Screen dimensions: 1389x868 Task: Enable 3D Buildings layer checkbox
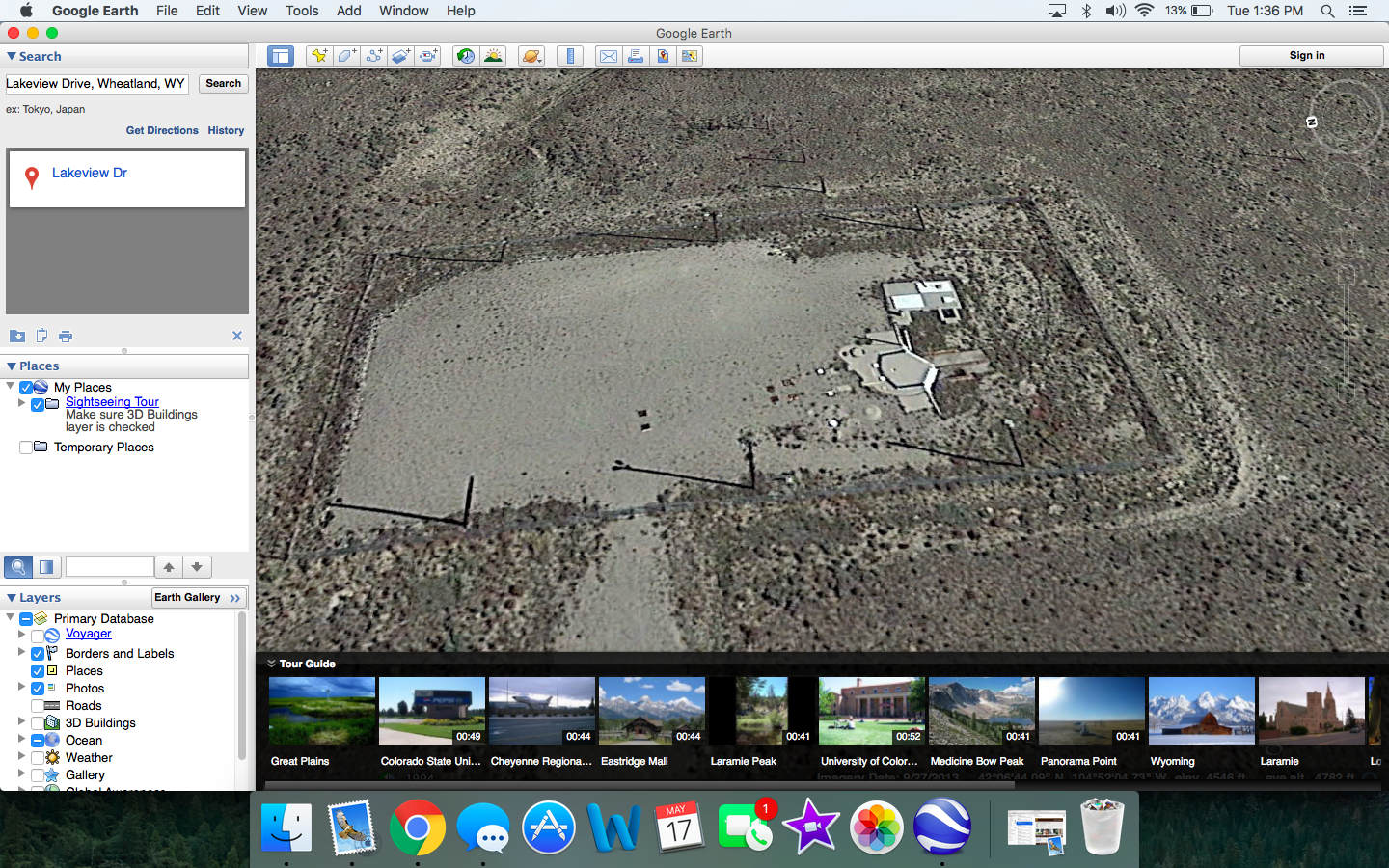coord(38,723)
